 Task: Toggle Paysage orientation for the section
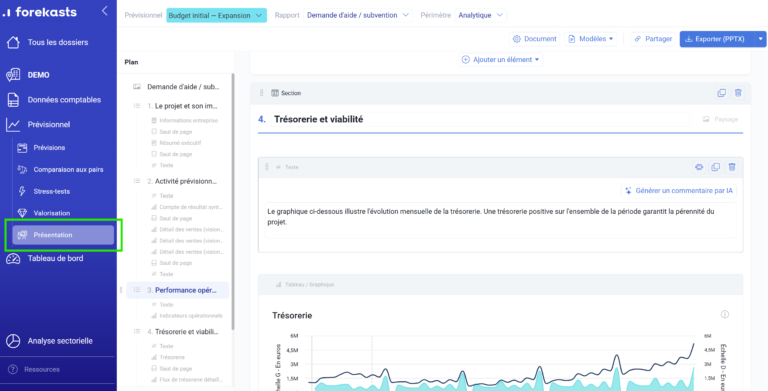coord(720,119)
